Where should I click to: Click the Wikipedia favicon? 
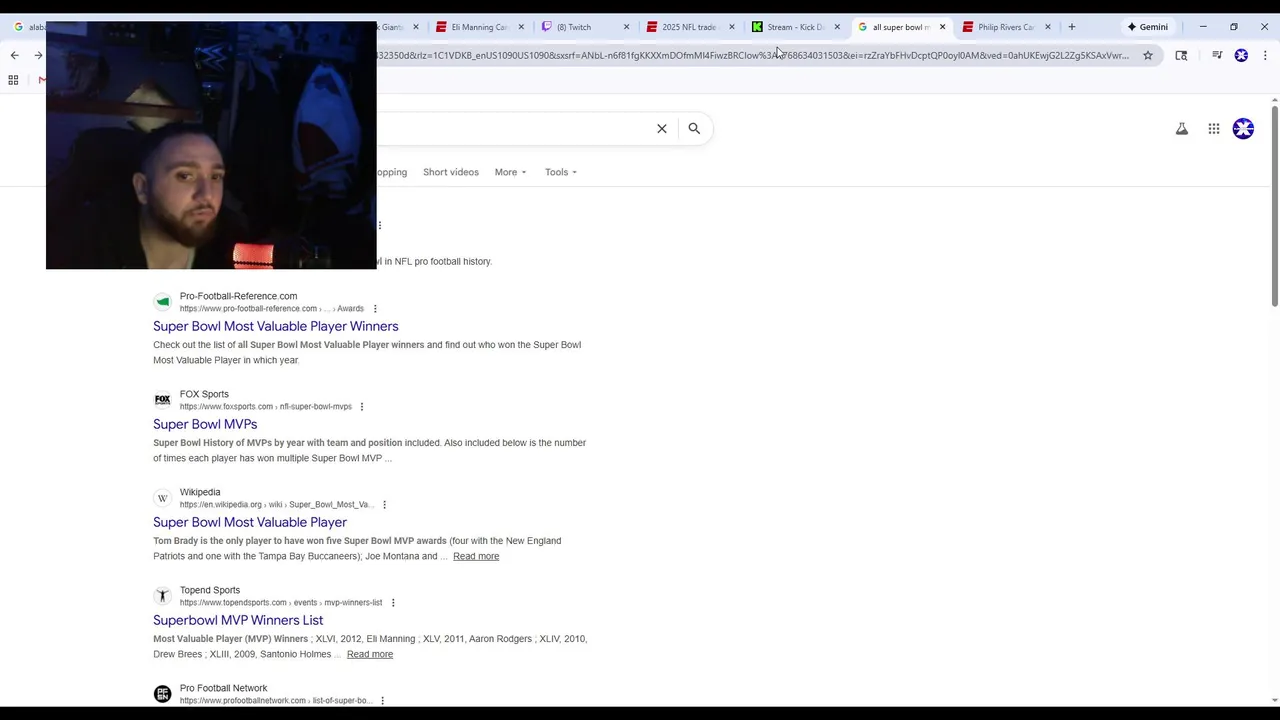click(162, 498)
